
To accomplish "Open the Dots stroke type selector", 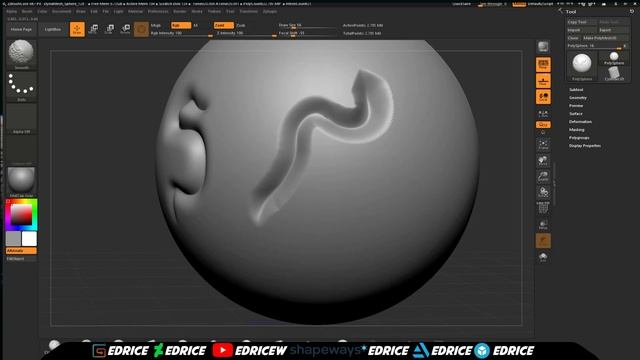I will [x=21, y=87].
